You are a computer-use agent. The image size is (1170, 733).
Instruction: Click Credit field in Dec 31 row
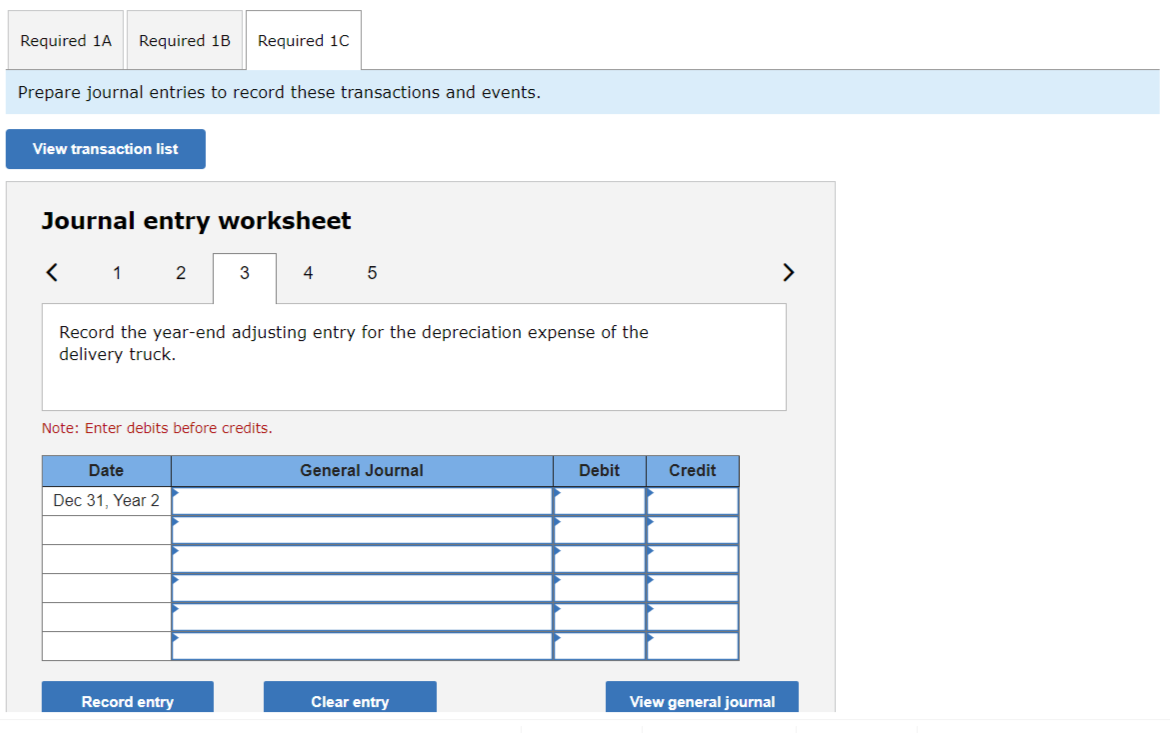[692, 501]
